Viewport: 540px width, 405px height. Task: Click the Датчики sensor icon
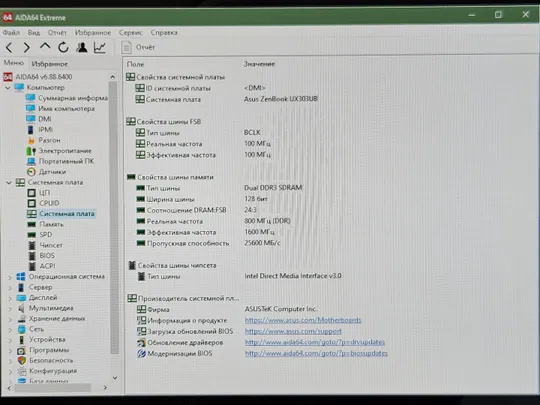tap(31, 172)
